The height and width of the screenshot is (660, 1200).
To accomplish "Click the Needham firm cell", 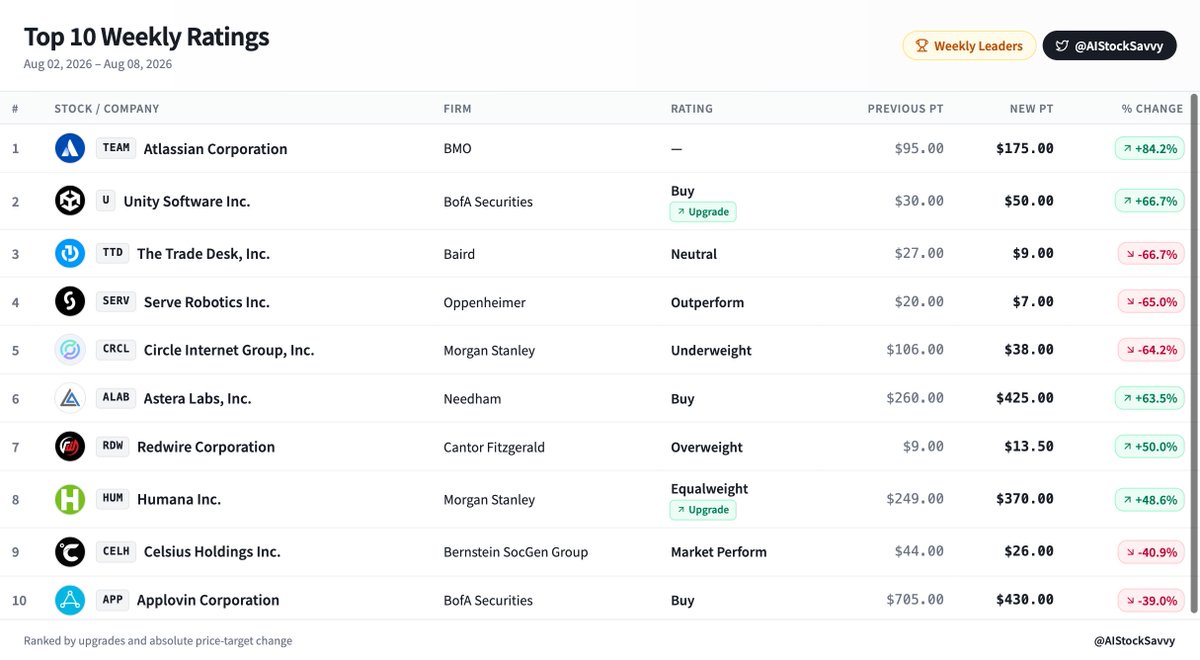I will coord(472,398).
